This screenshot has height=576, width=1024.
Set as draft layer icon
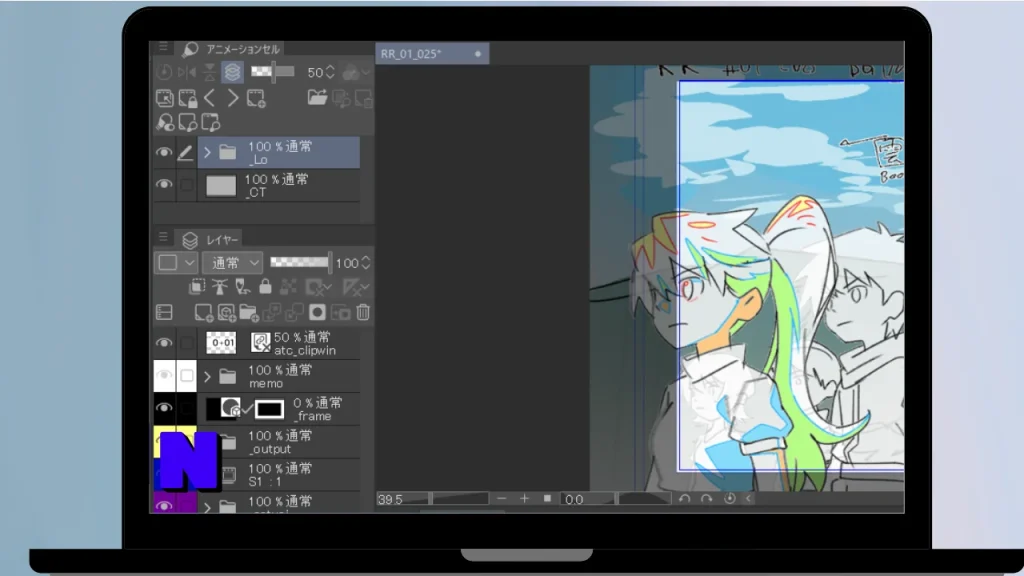pyautogui.click(x=242, y=287)
